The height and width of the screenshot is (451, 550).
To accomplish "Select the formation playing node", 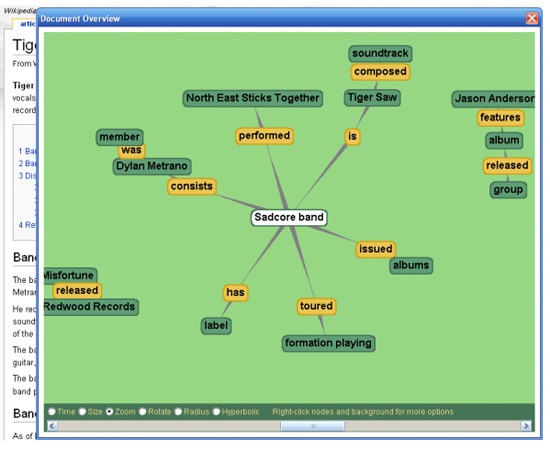I will [x=328, y=343].
